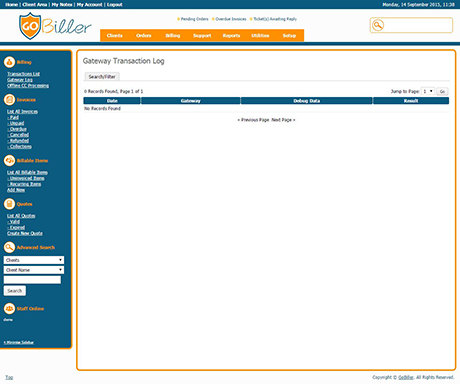Click the Go button beside page selector
This screenshot has width=460, height=384.
coord(442,91)
